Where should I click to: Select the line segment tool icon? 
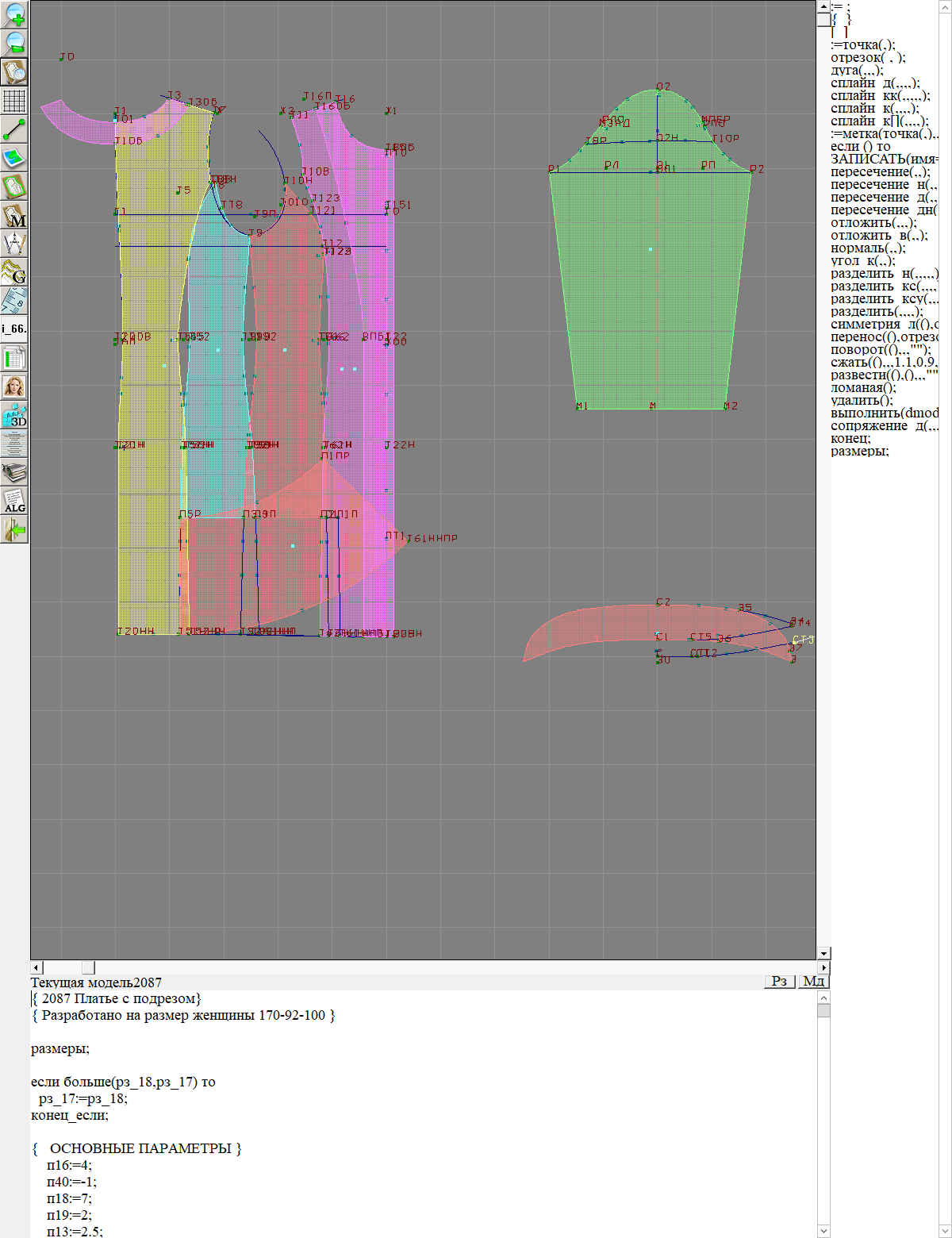[x=14, y=129]
